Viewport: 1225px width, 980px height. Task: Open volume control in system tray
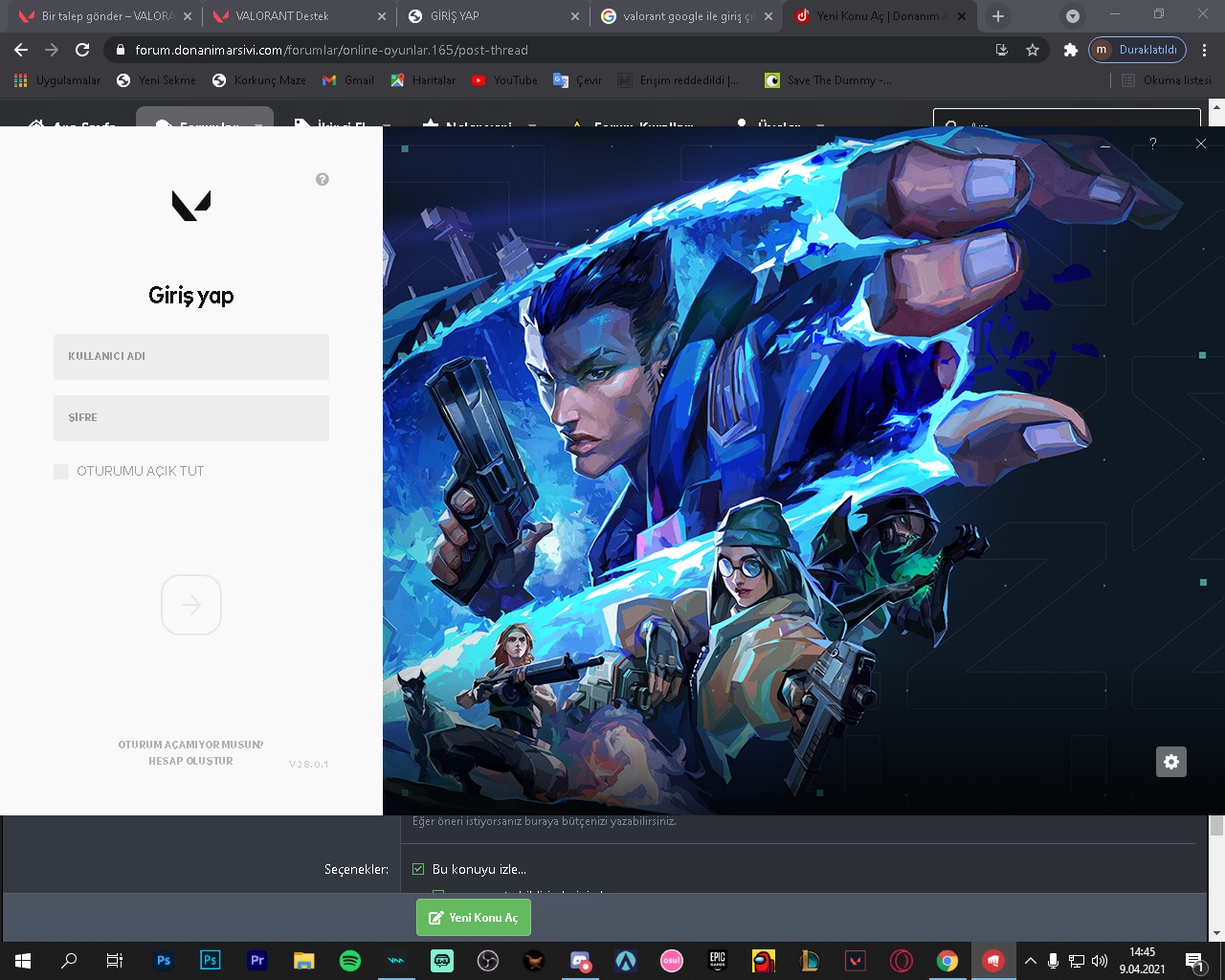[x=1100, y=961]
